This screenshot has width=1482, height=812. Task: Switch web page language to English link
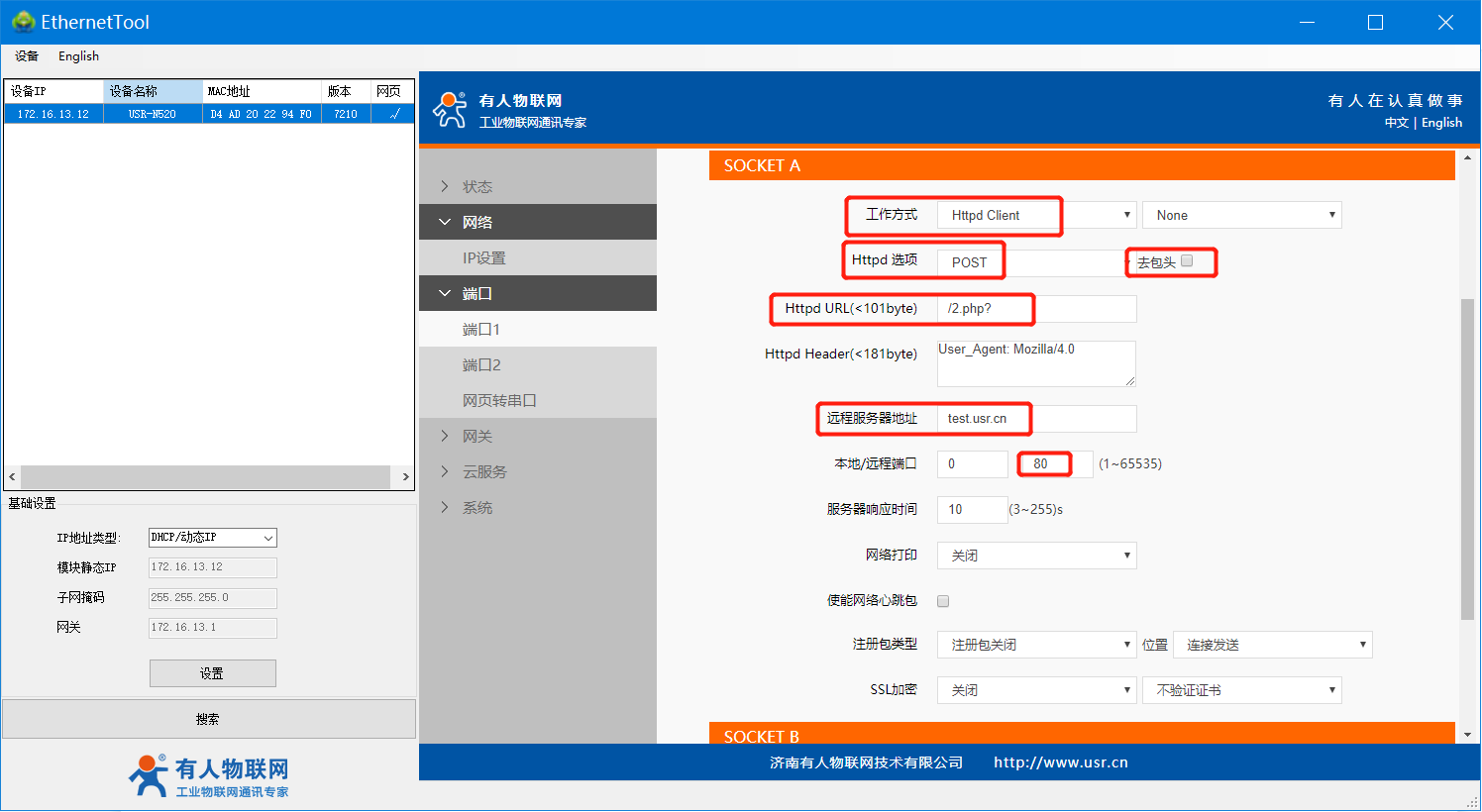click(1441, 123)
